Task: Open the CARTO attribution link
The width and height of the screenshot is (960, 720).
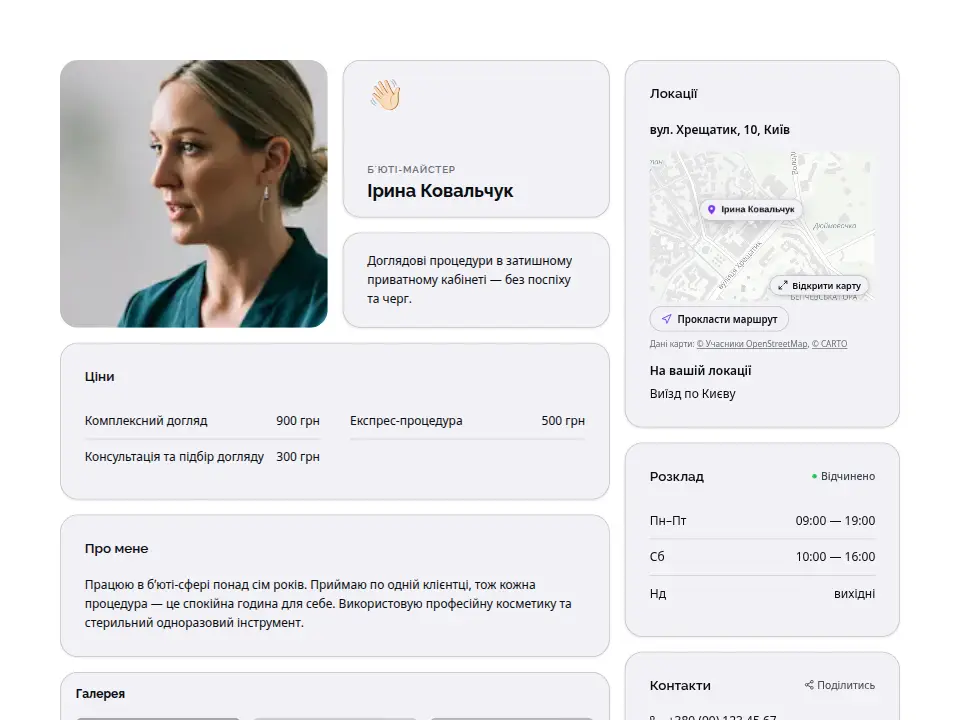Action: (x=830, y=343)
